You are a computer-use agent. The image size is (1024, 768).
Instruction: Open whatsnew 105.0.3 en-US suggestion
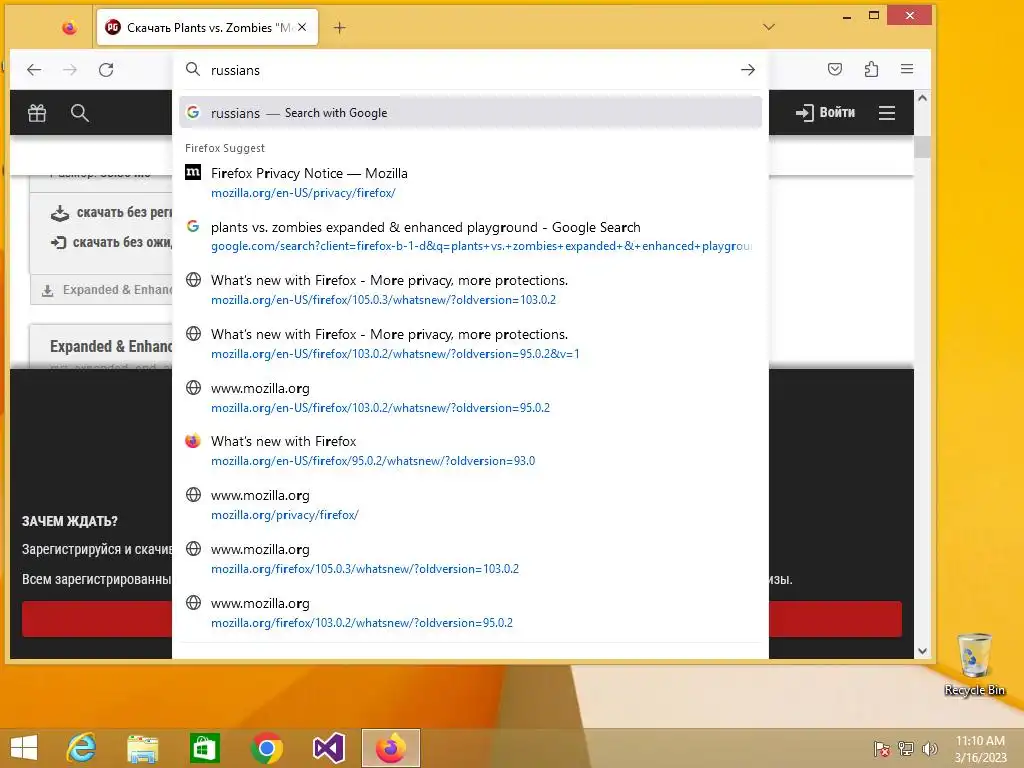pyautogui.click(x=470, y=289)
